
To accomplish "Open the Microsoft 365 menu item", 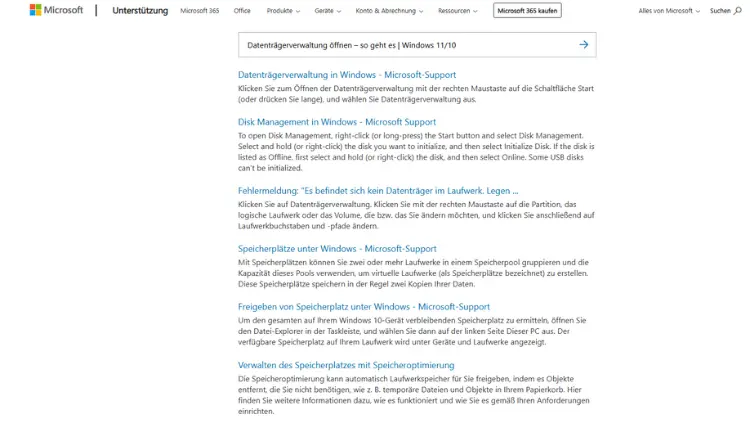I will (199, 11).
